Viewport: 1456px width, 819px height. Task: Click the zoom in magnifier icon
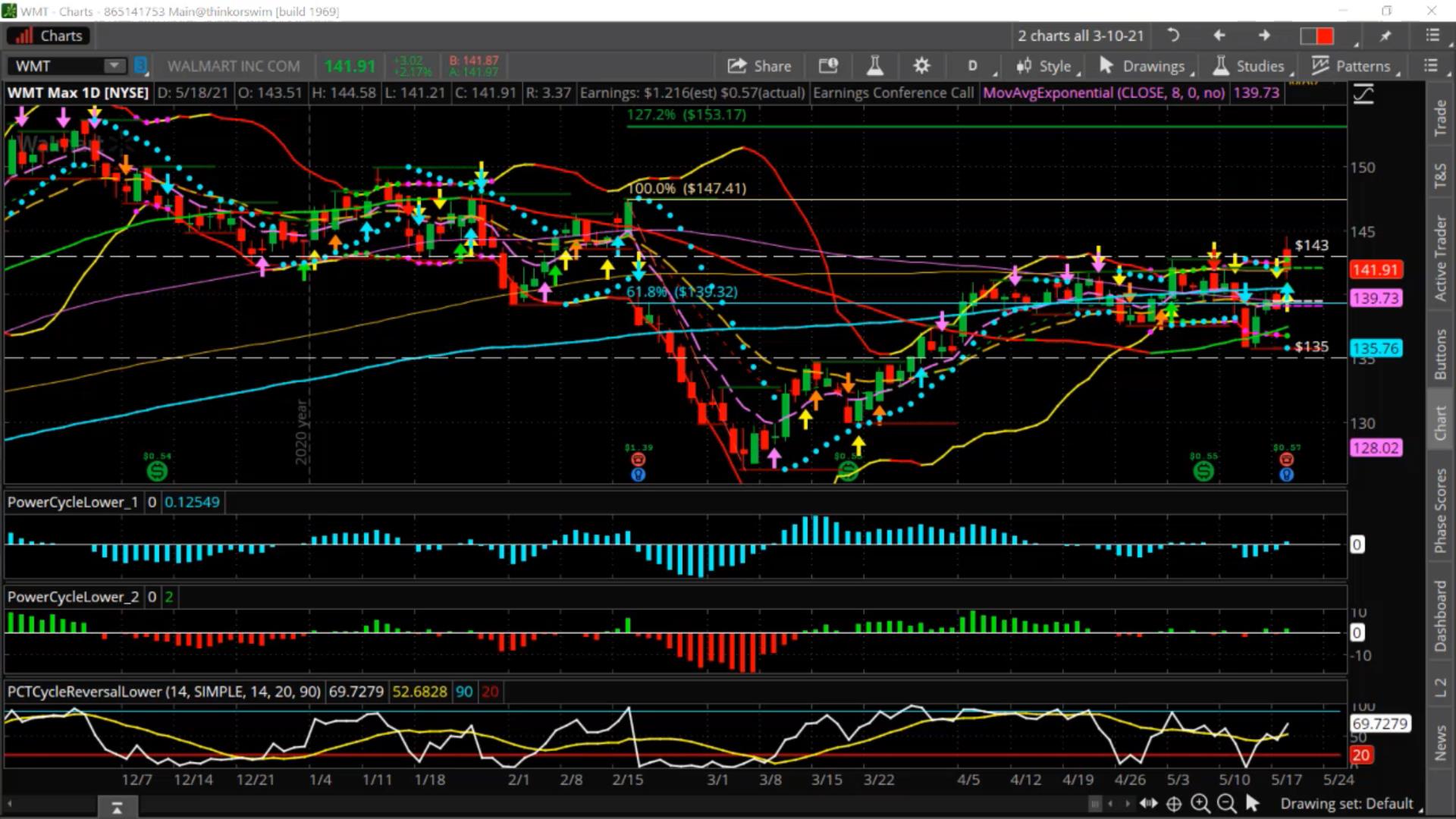coord(1200,804)
